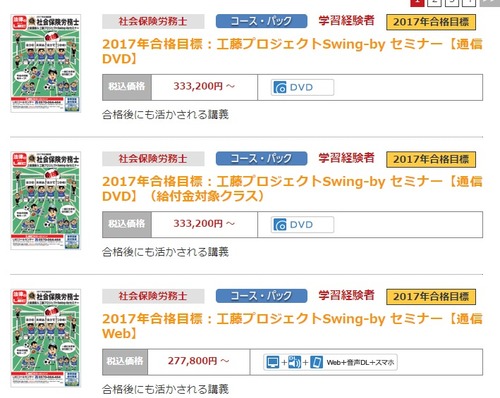Open the Swing-by セミナー【通信Web】 title link
Image resolution: width=500 pixels, height=398 pixels.
tap(292, 326)
